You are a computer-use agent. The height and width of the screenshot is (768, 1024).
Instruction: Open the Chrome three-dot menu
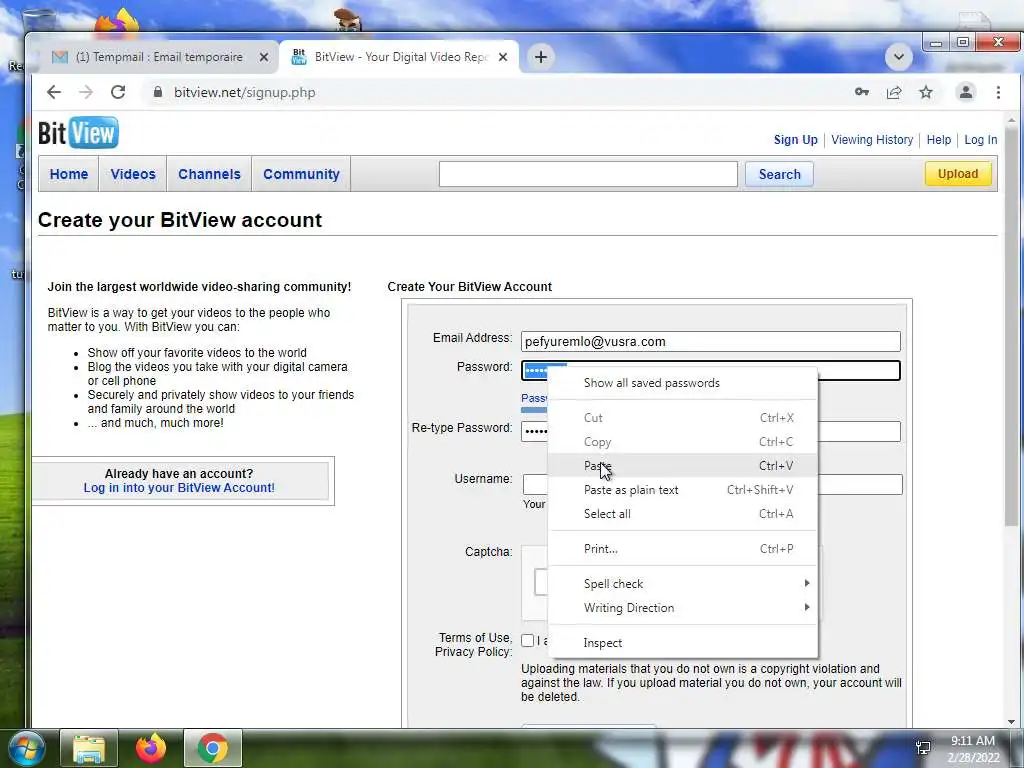tap(998, 92)
